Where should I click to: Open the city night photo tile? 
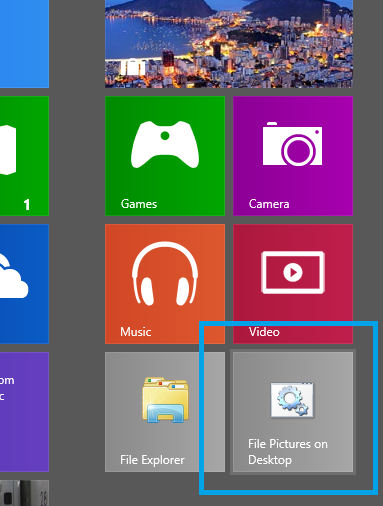[229, 44]
